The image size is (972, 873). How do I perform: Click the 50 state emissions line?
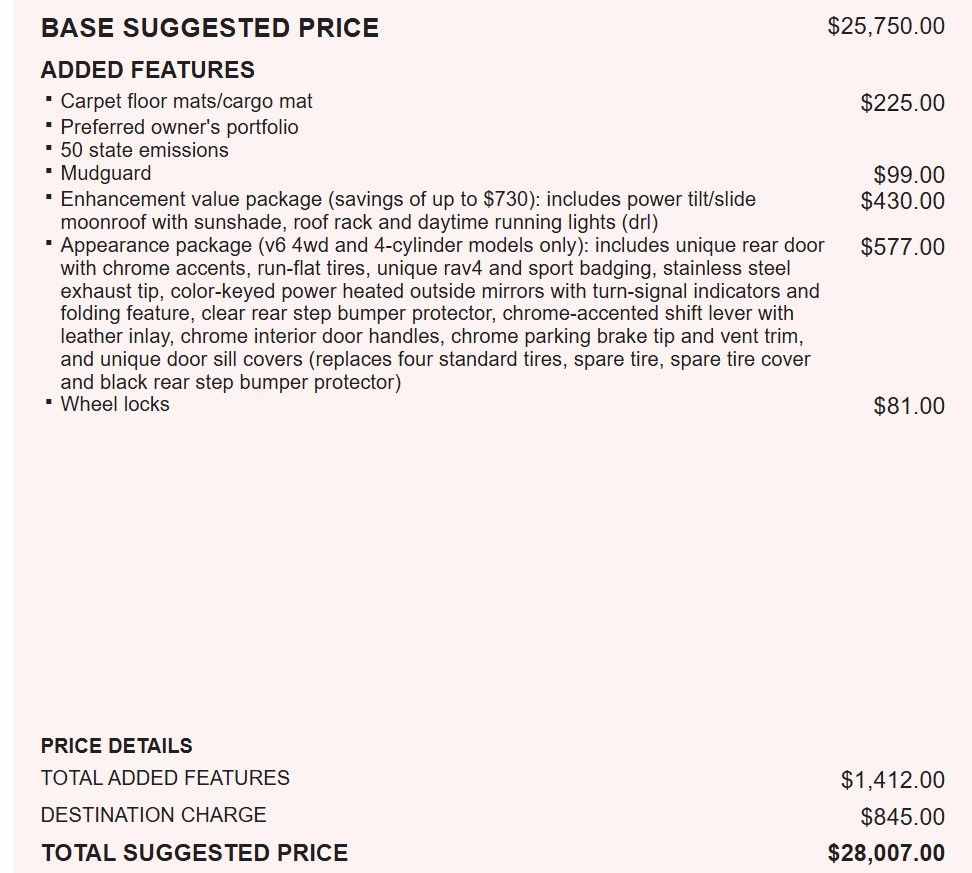[x=144, y=150]
